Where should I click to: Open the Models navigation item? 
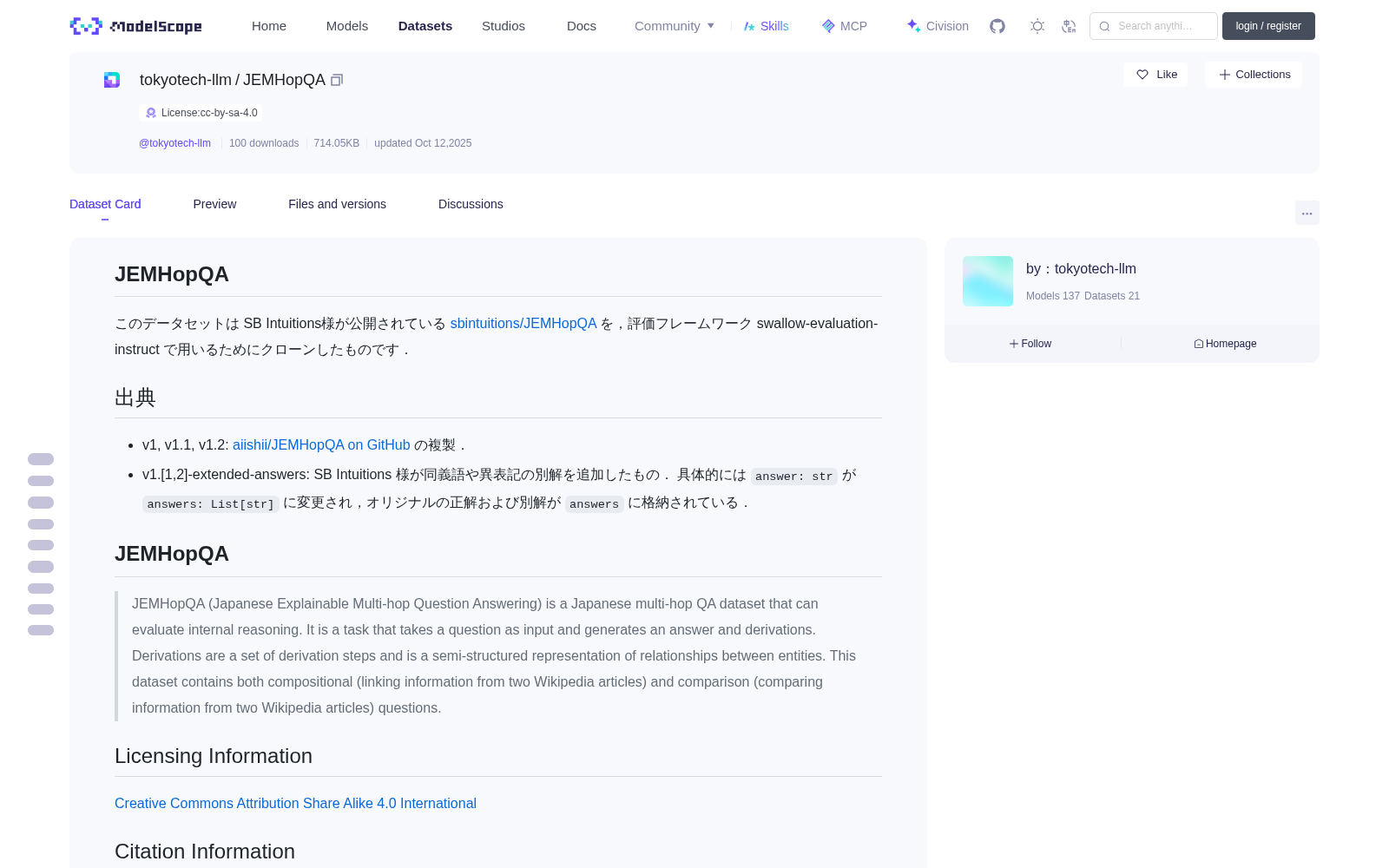click(347, 26)
